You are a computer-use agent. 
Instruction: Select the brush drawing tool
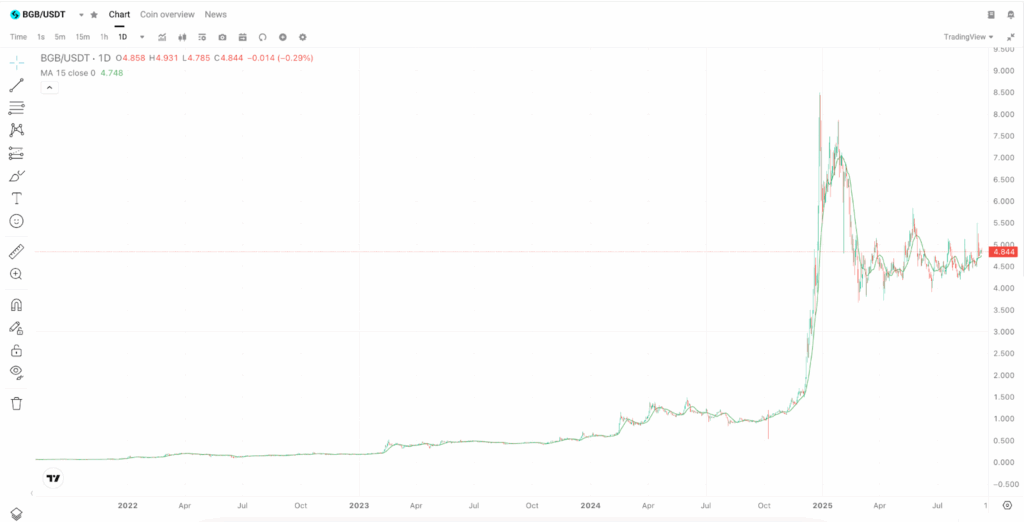point(16,176)
